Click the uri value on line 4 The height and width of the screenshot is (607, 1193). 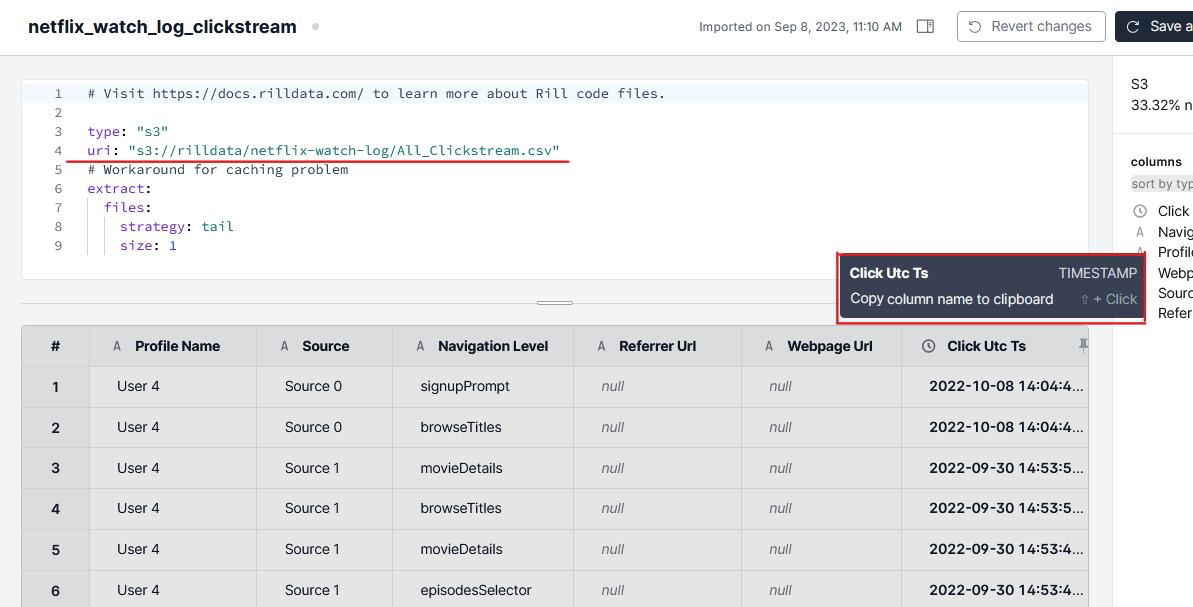click(x=344, y=151)
